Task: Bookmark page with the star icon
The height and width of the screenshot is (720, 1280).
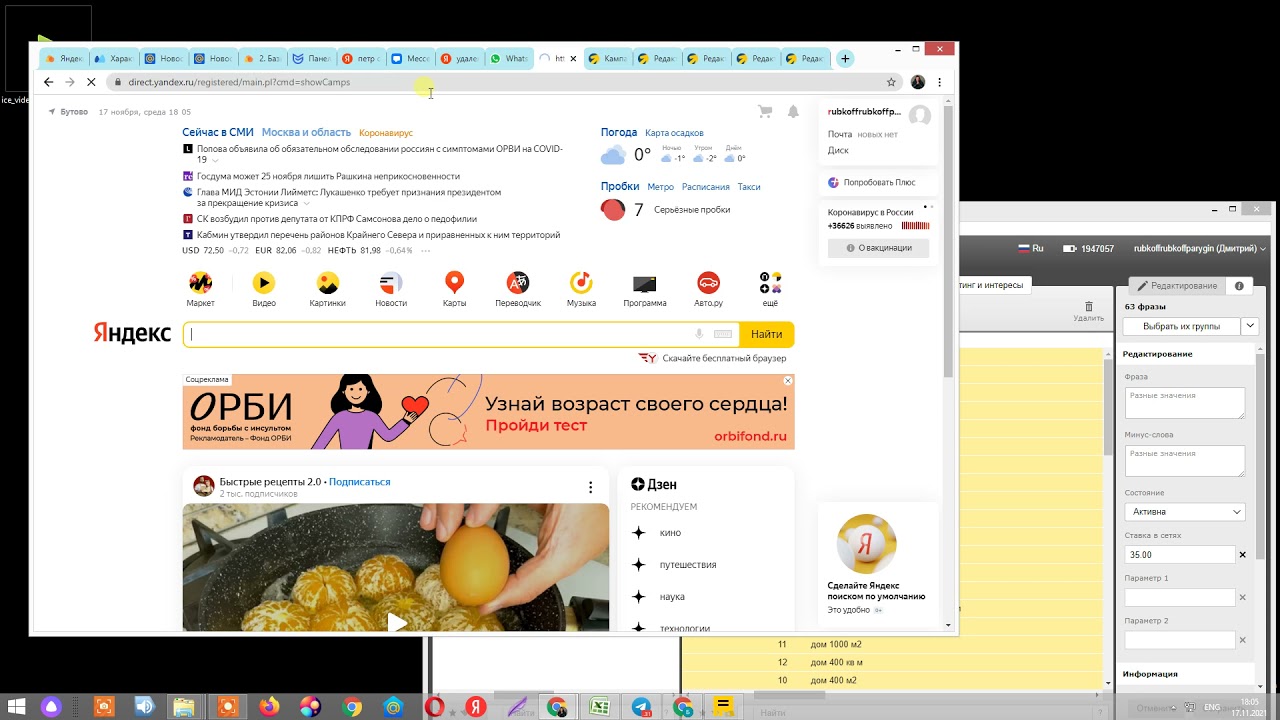Action: pos(891,82)
